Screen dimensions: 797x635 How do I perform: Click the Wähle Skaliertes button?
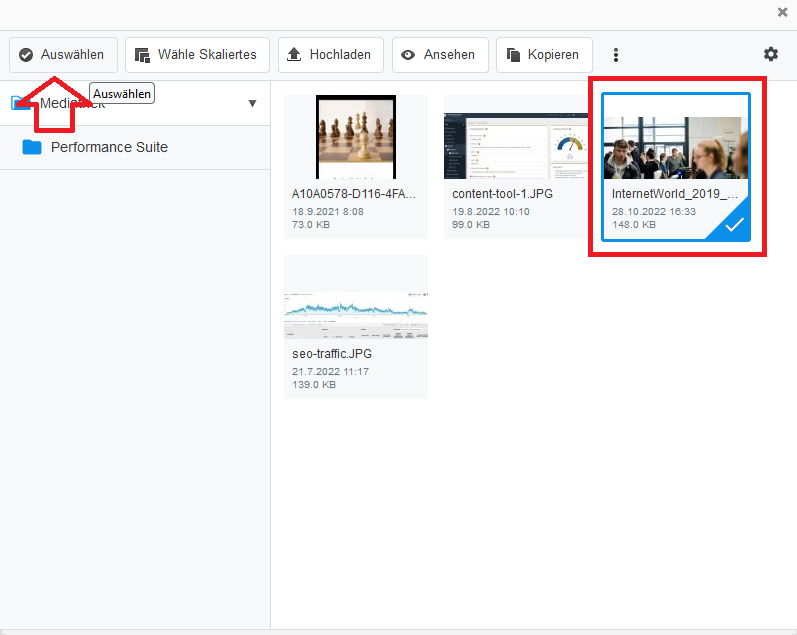pos(197,55)
